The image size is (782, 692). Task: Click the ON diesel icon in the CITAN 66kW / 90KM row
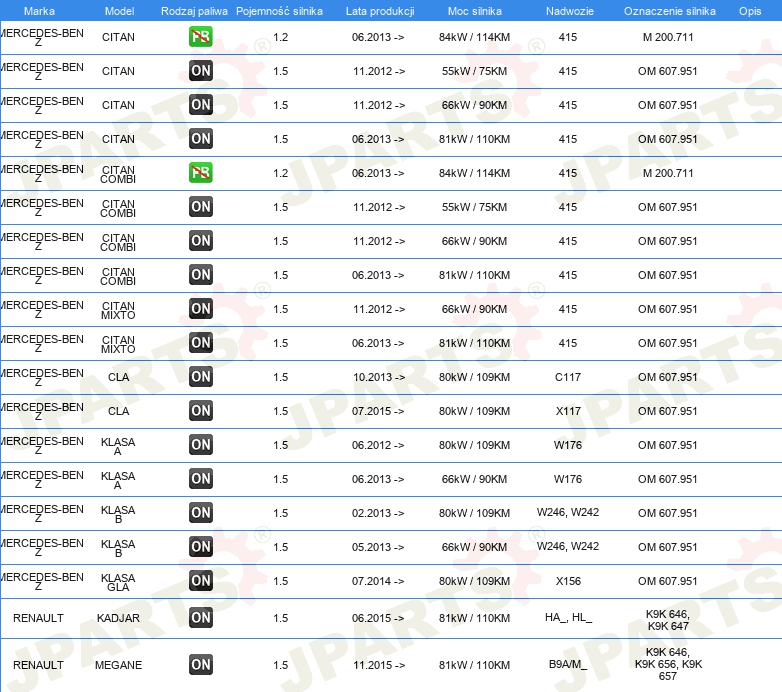(200, 105)
